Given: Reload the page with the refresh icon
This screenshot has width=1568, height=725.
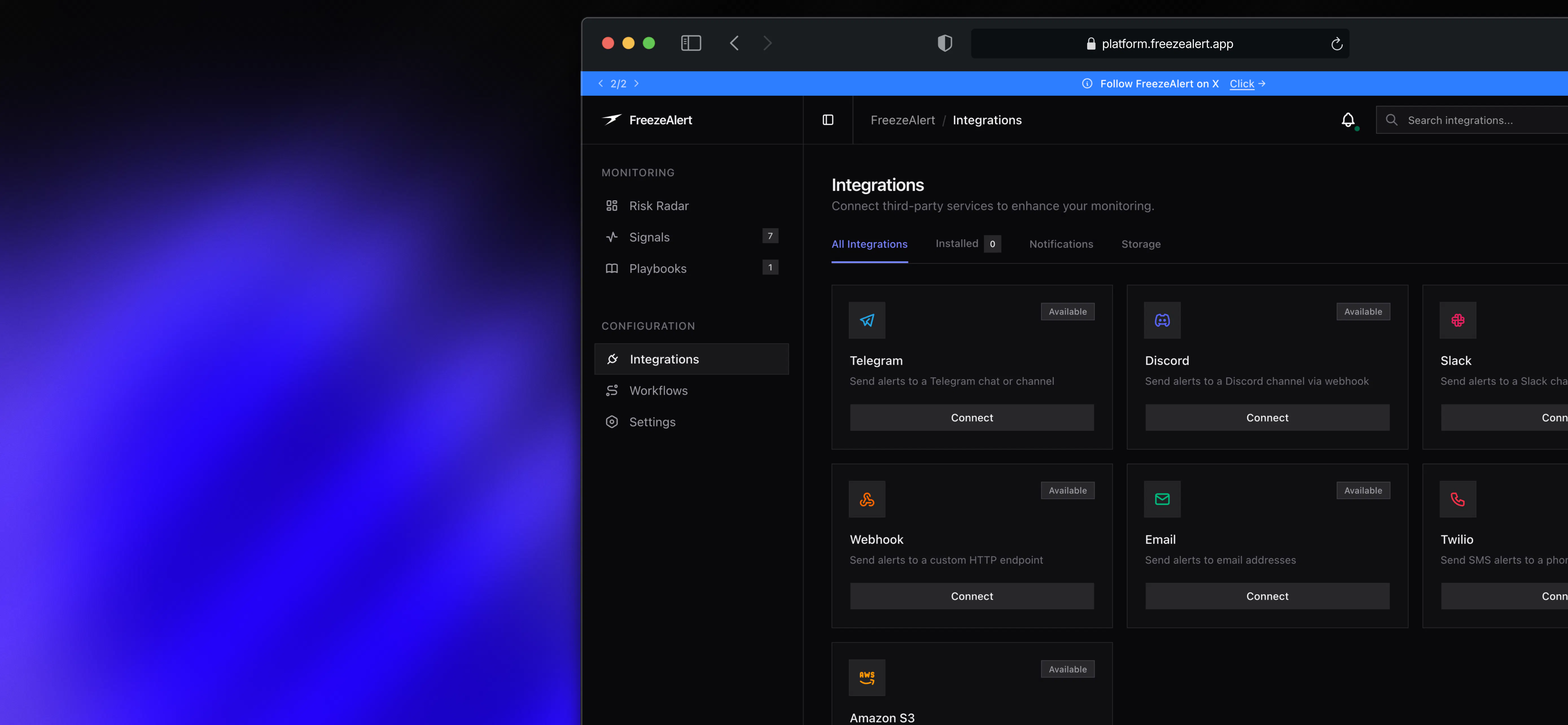Looking at the screenshot, I should 1336,44.
